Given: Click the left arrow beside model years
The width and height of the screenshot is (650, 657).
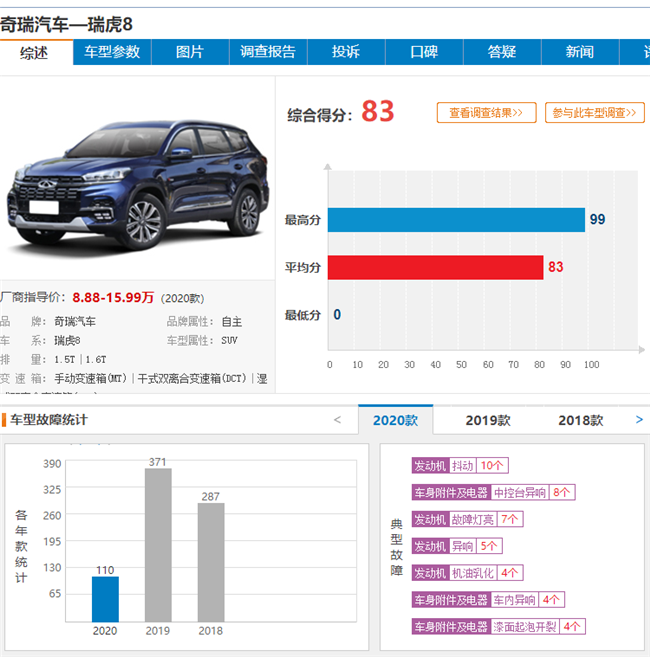Looking at the screenshot, I should pos(338,420).
